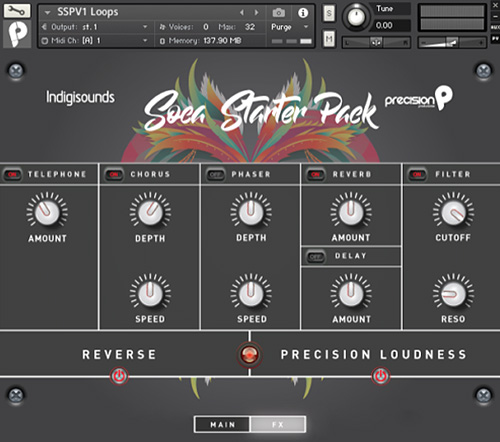Click the precision brand logo
This screenshot has width=500, height=442.
coord(419,98)
